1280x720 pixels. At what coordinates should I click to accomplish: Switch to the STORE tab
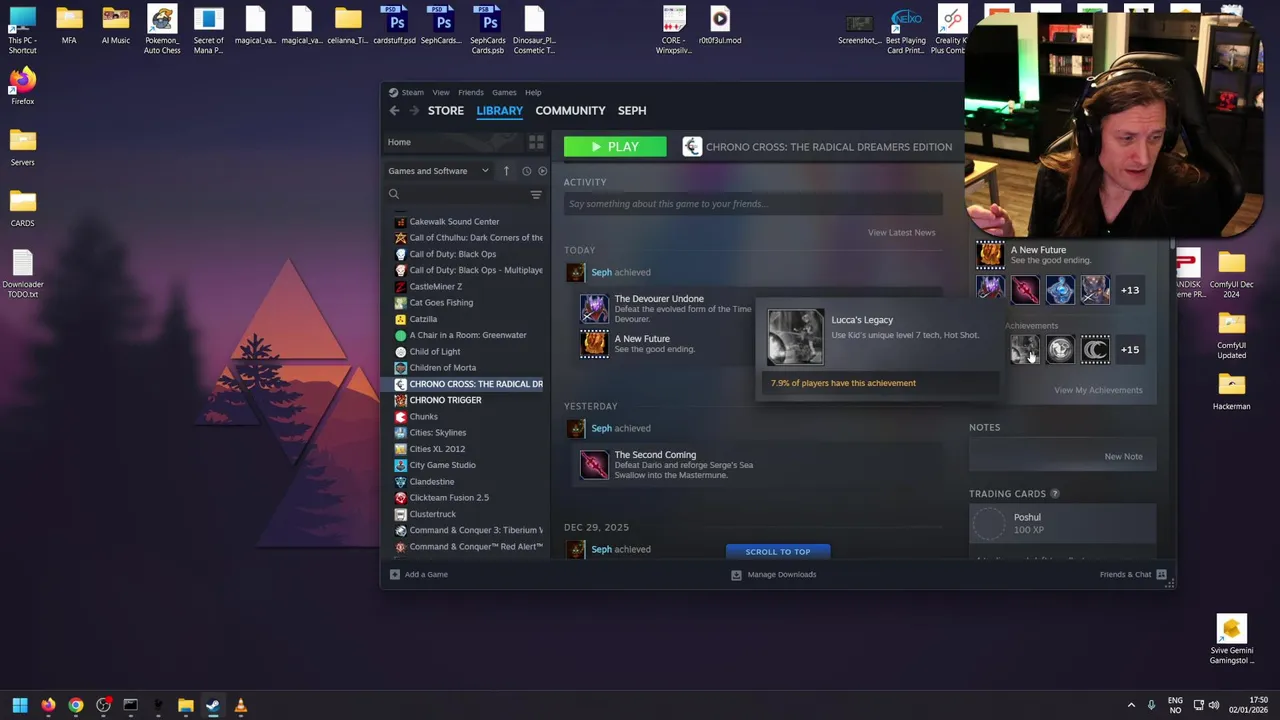(446, 110)
